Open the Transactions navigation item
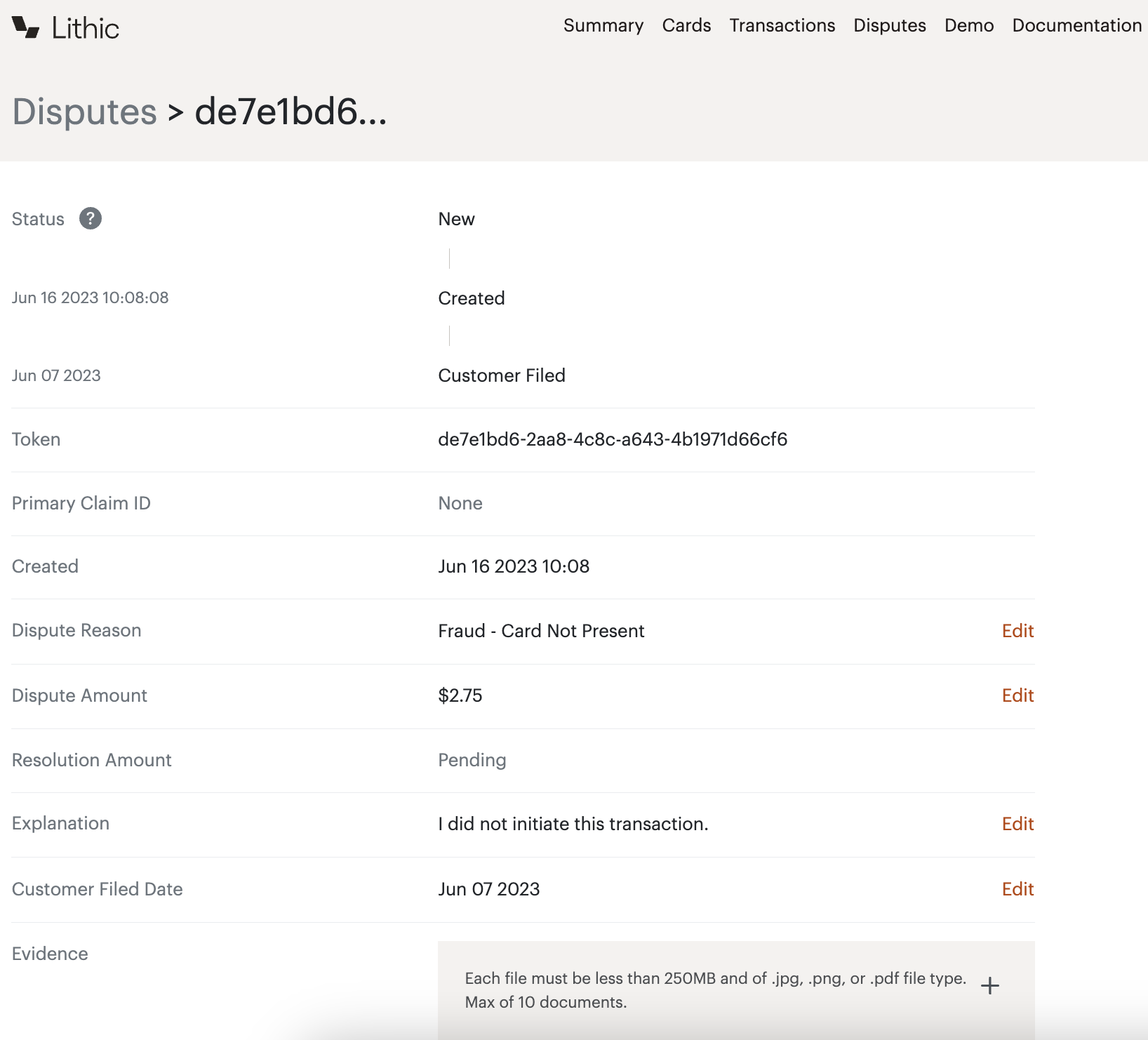1148x1040 pixels. tap(782, 25)
